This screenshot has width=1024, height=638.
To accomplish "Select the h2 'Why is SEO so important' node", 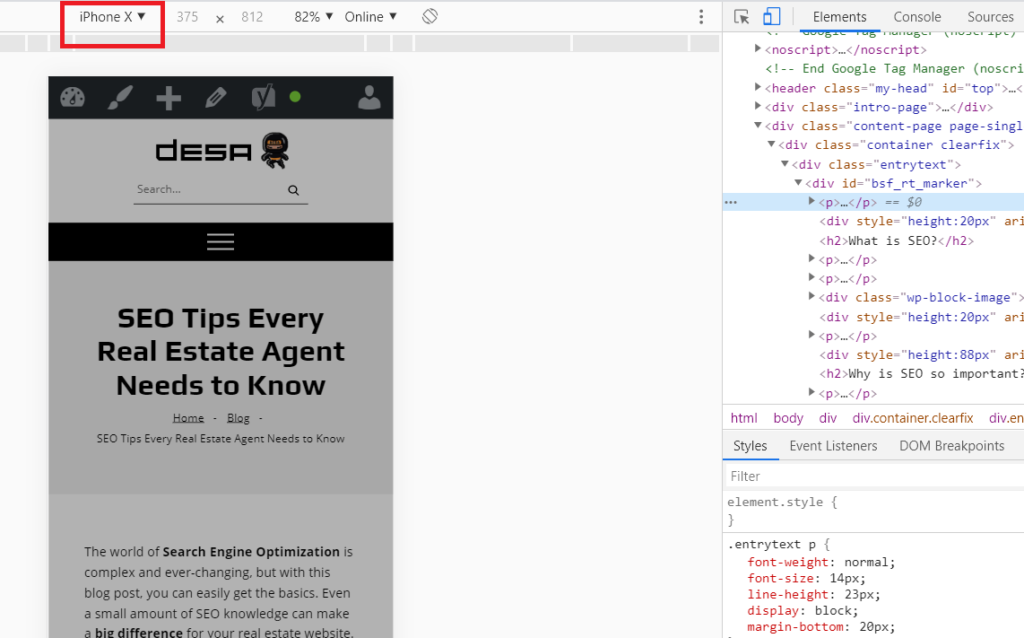I will tap(921, 374).
